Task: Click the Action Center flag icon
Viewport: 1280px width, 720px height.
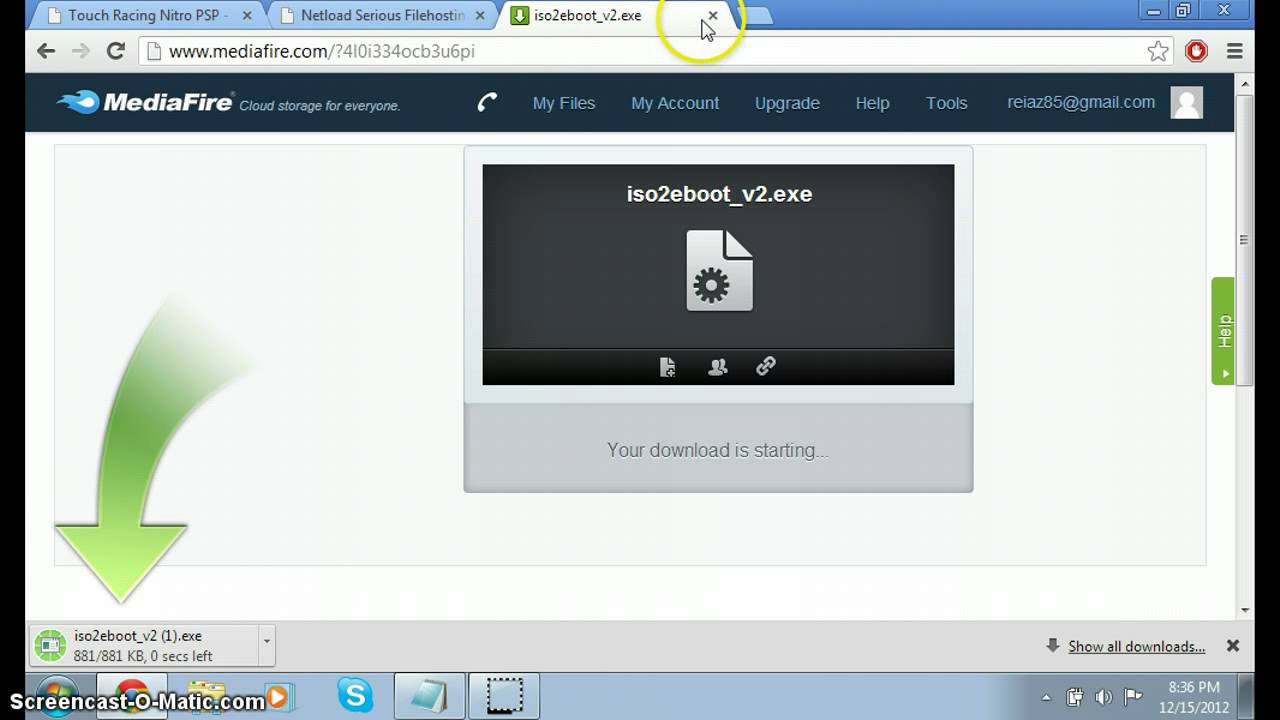Action: pyautogui.click(x=1133, y=697)
